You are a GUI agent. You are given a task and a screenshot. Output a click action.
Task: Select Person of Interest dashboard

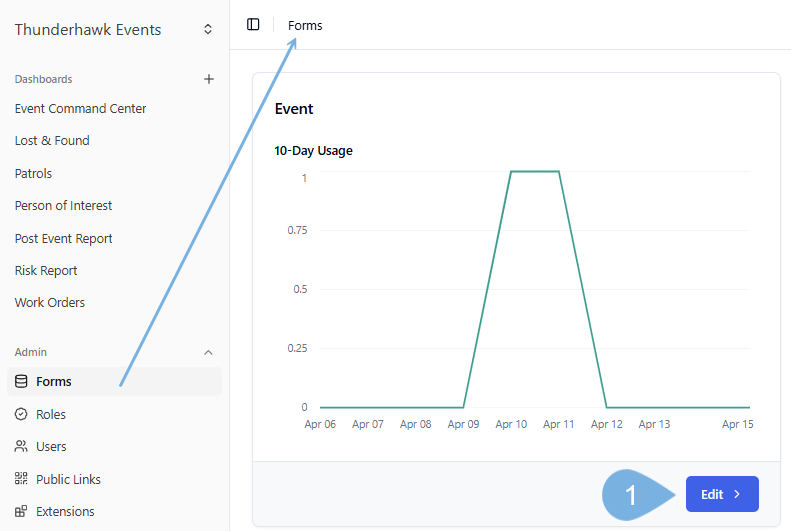coord(63,205)
